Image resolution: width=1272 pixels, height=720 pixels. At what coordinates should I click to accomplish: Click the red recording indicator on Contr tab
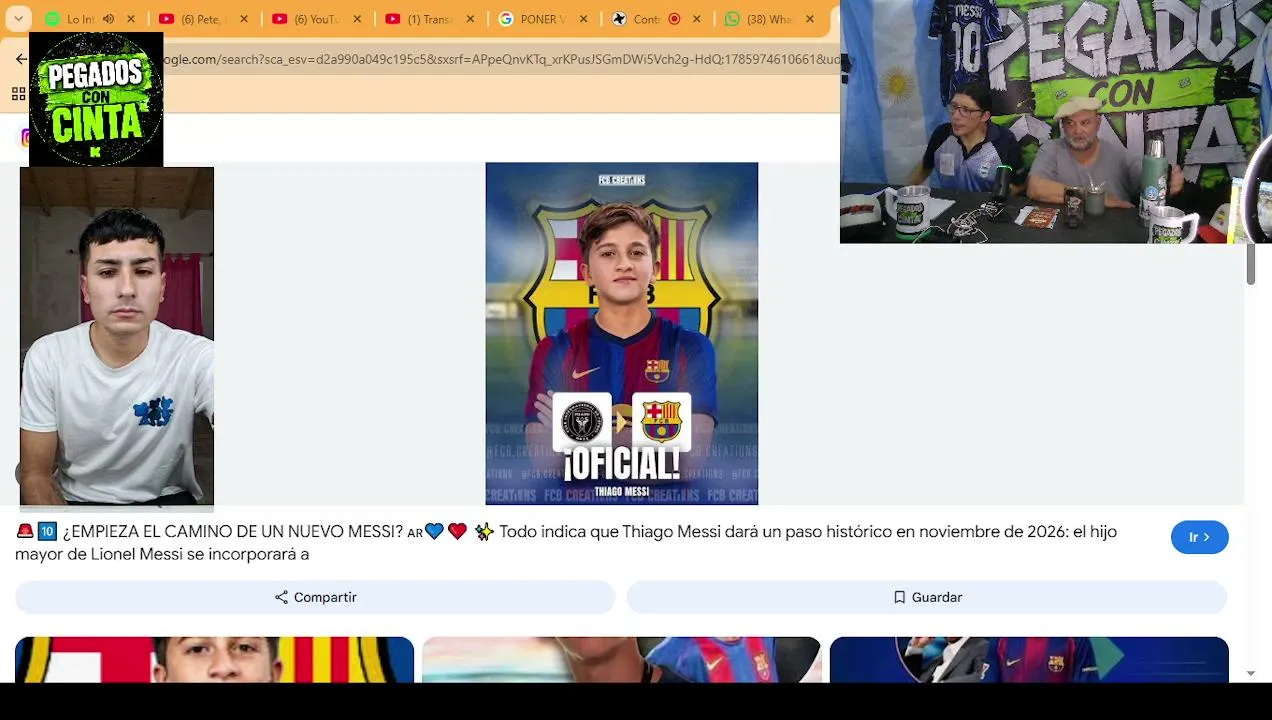(674, 19)
